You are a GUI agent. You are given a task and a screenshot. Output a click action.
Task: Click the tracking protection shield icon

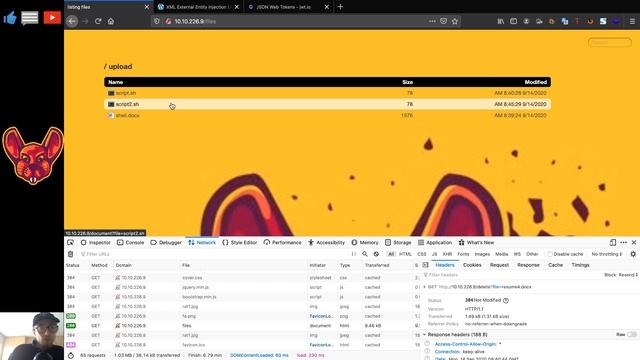(157, 21)
